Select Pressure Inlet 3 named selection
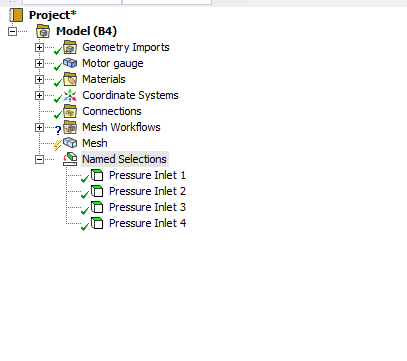Screen dimensions: 407x361 (x=147, y=207)
